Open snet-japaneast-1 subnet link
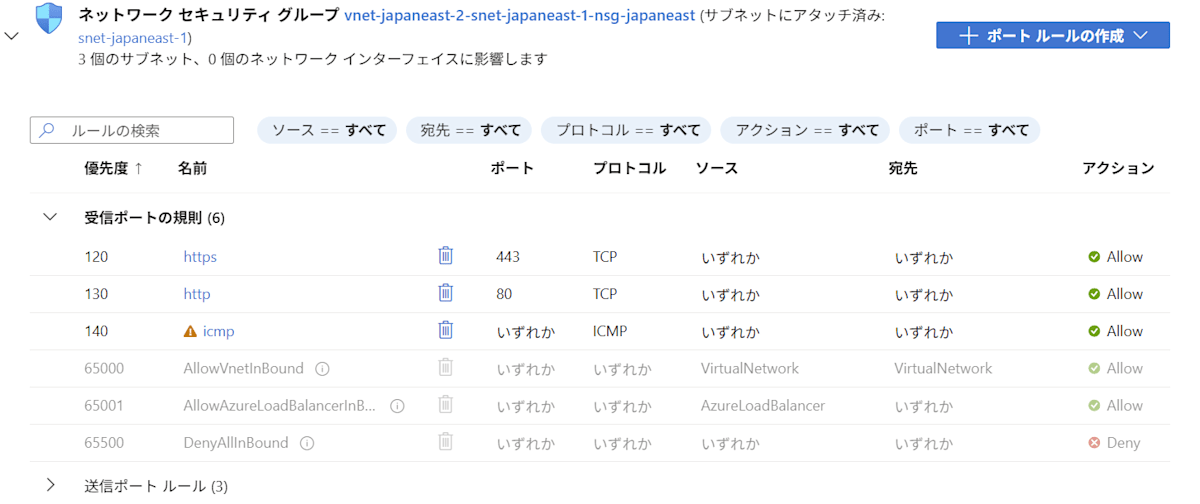Image resolution: width=1200 pixels, height=504 pixels. (133, 38)
